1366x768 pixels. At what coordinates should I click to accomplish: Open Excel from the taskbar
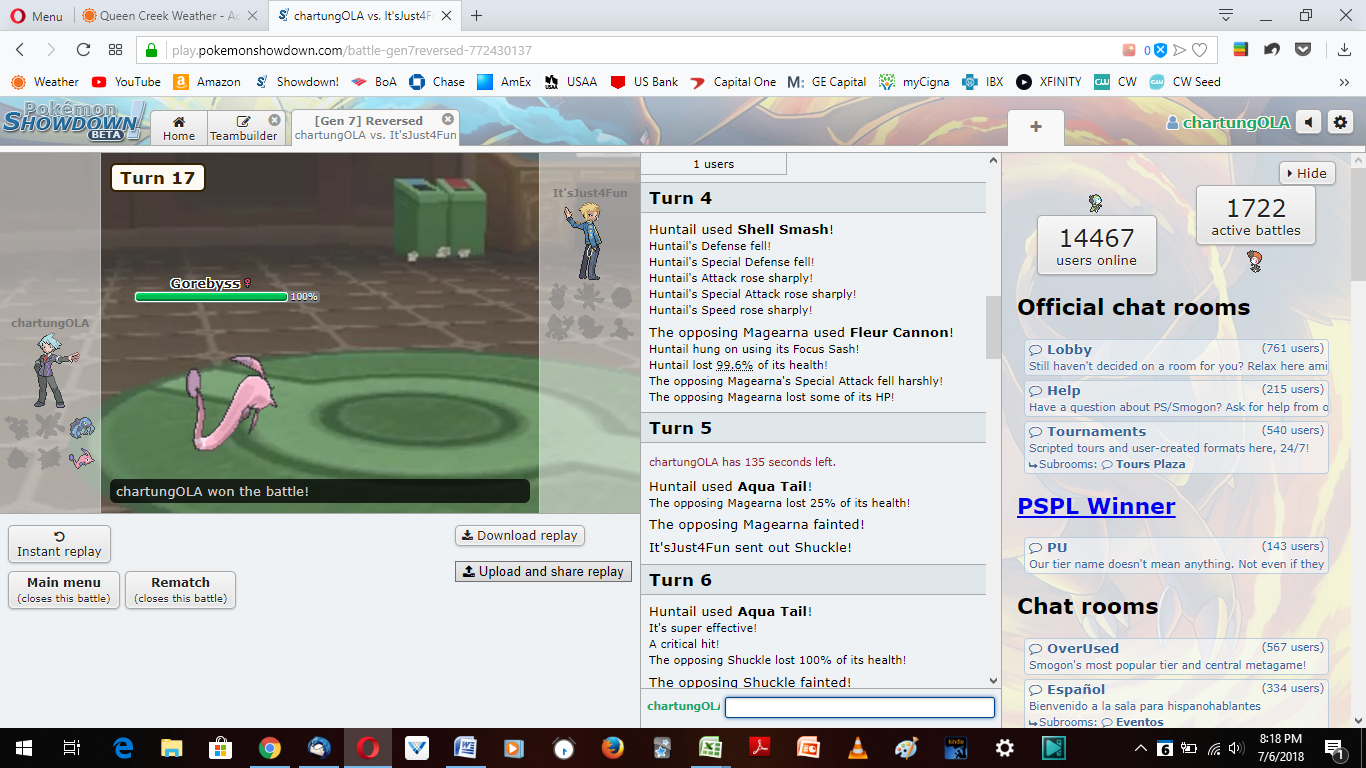point(711,747)
